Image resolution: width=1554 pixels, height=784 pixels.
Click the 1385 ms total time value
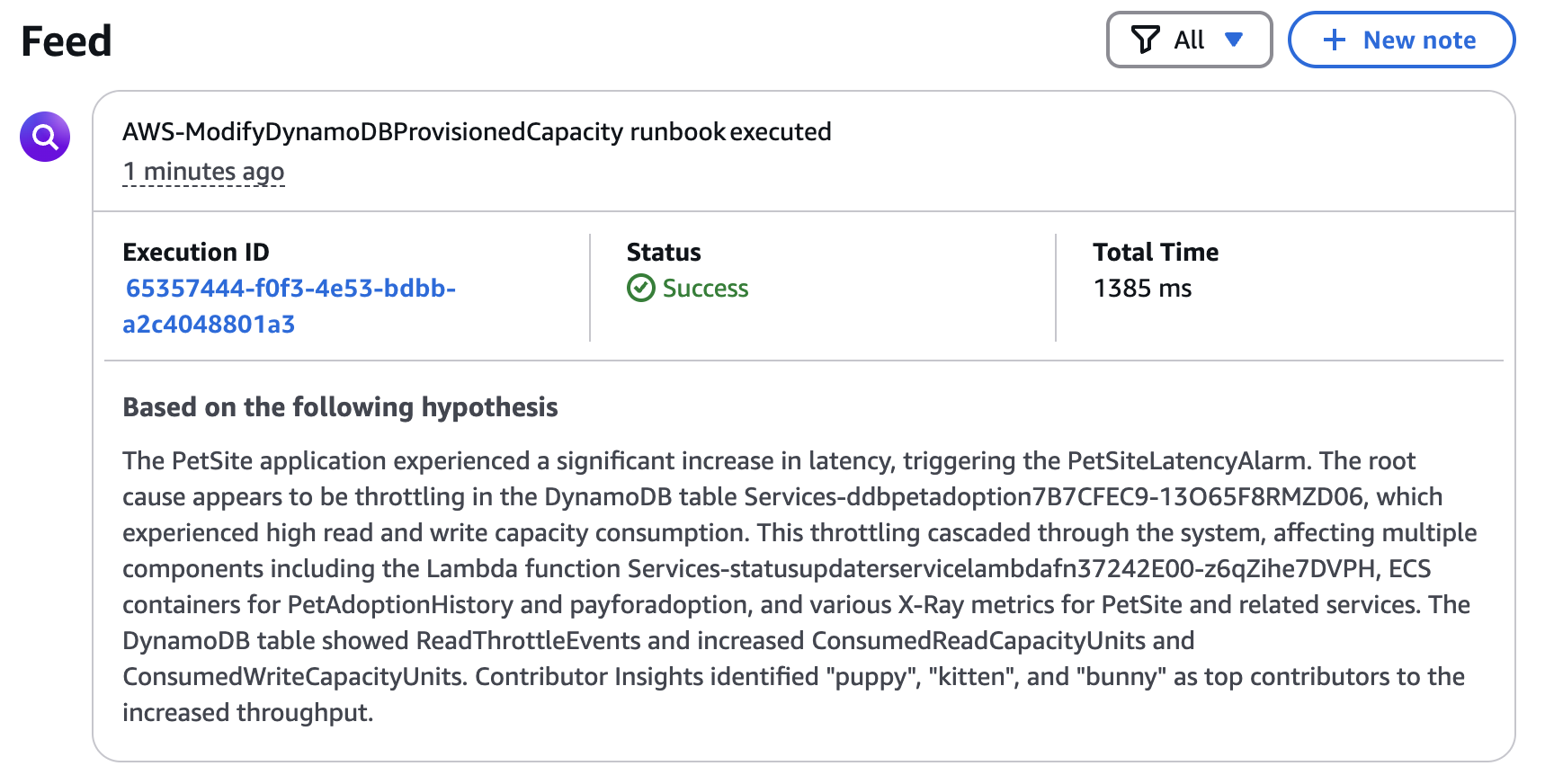pyautogui.click(x=1142, y=288)
